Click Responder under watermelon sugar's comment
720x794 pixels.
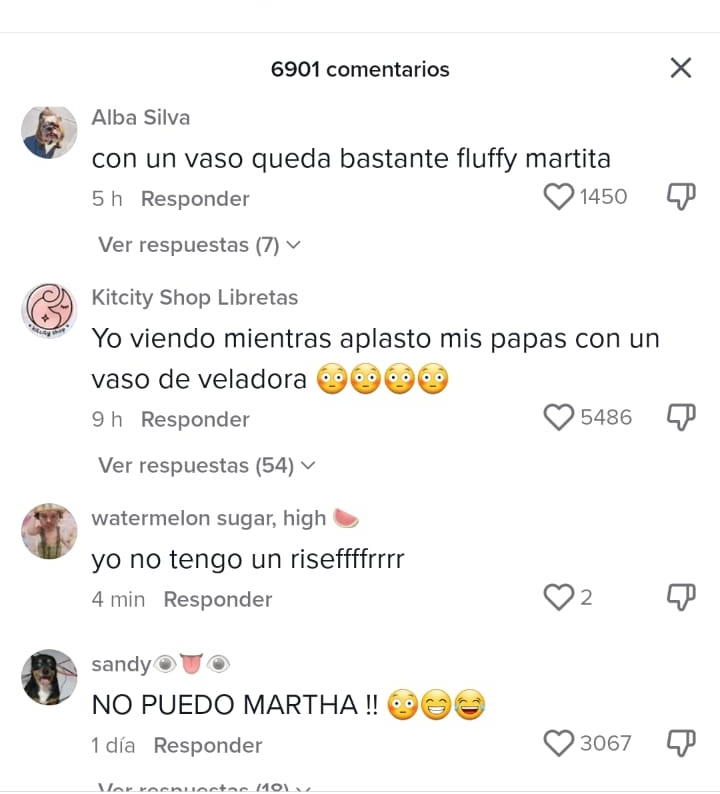tap(218, 600)
